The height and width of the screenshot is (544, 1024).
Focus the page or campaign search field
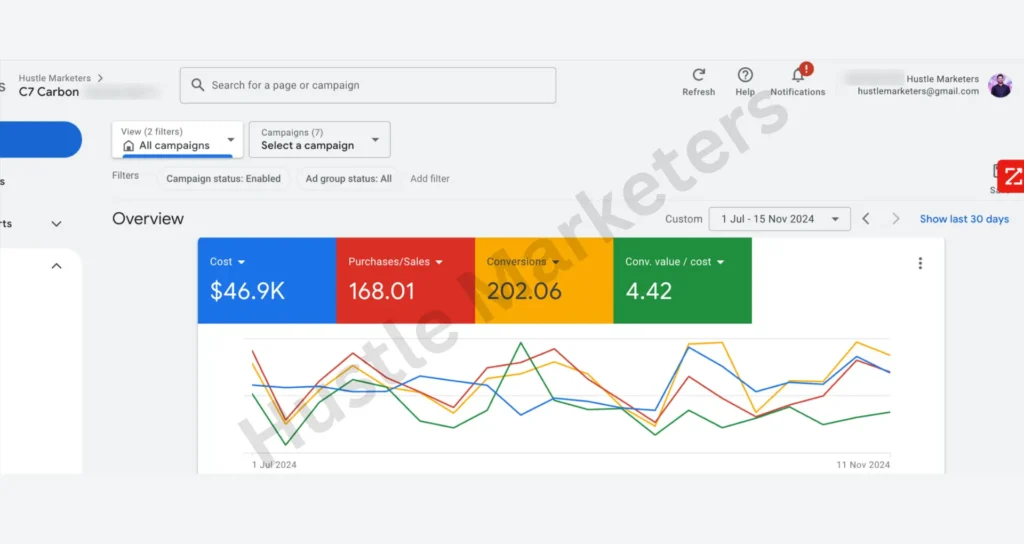pos(380,86)
